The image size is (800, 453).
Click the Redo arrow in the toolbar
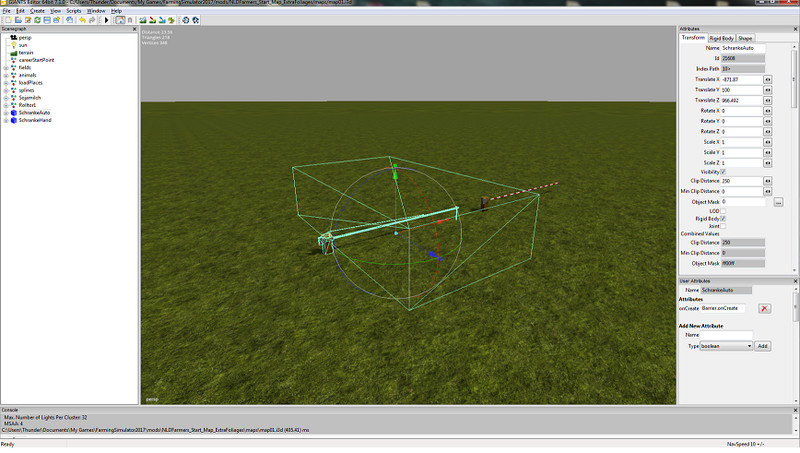(x=92, y=19)
